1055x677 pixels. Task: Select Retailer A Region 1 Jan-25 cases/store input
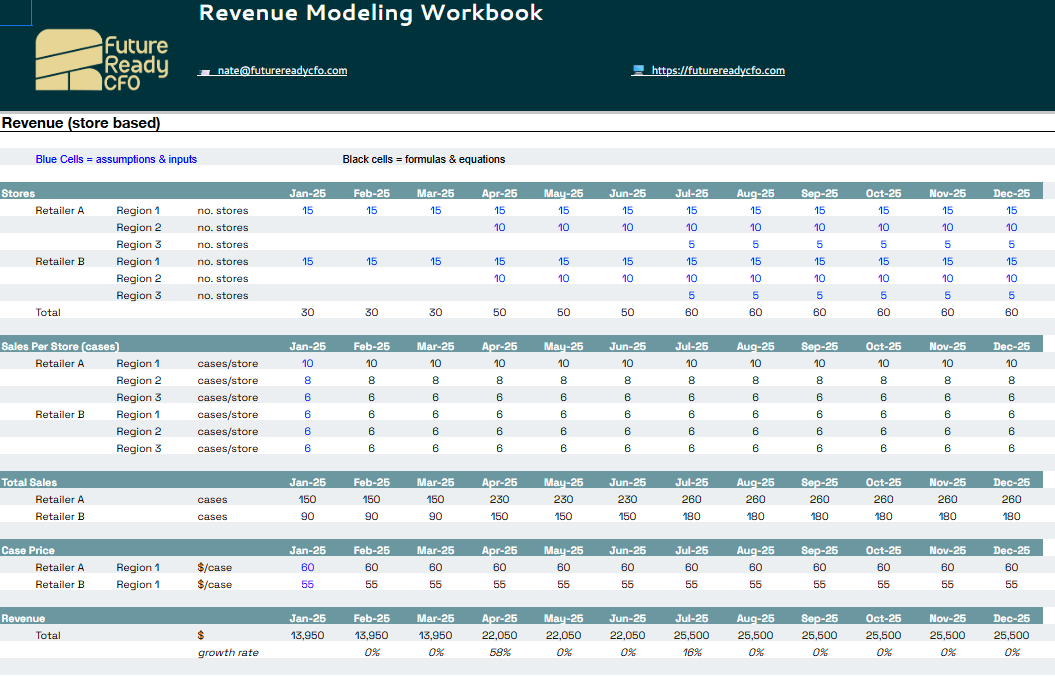[307, 364]
